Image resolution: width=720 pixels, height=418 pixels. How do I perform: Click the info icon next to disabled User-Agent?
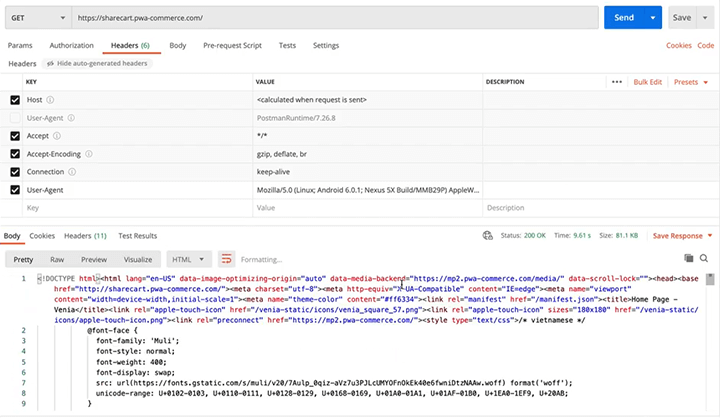tap(71, 118)
